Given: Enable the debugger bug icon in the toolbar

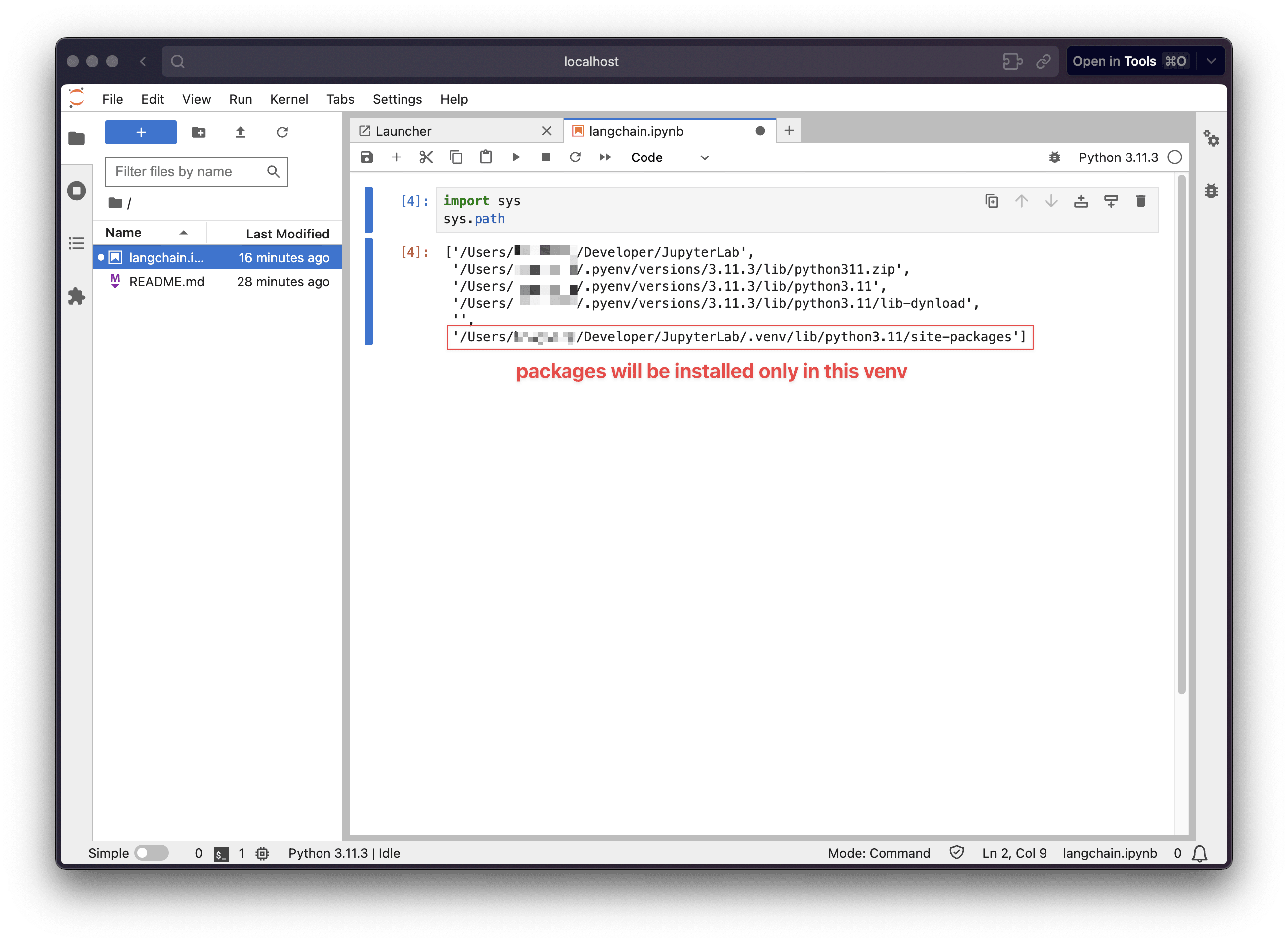Looking at the screenshot, I should point(1054,157).
